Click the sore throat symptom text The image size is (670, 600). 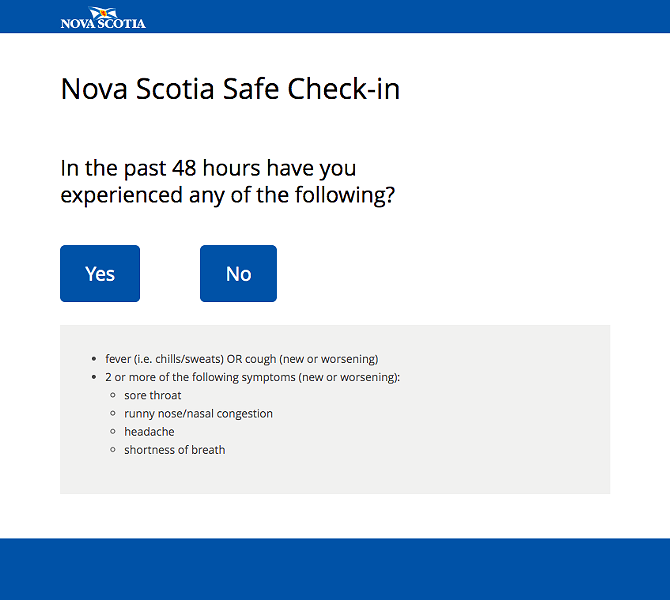tap(153, 395)
